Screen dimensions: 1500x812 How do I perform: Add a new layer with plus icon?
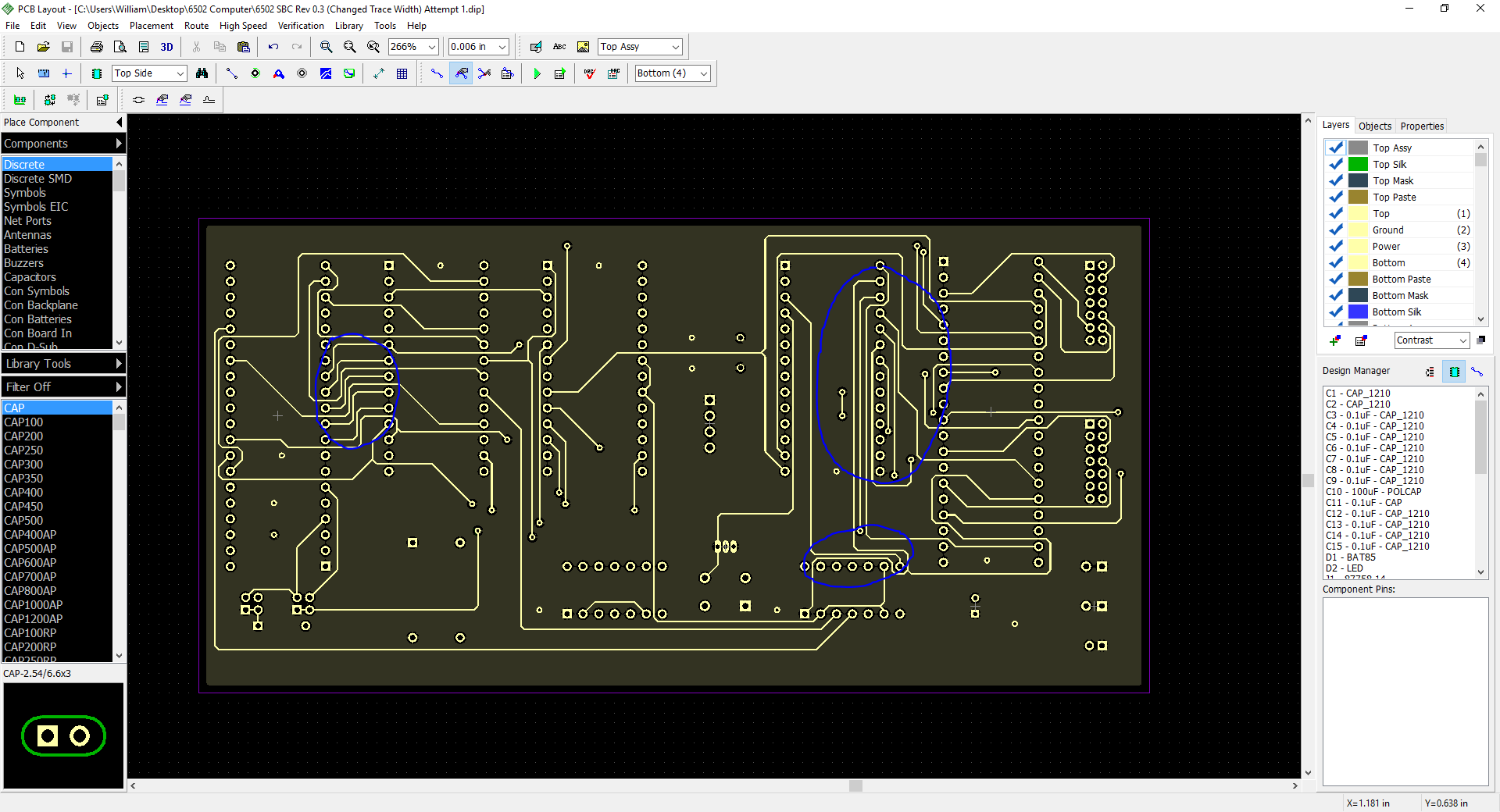coord(1335,340)
